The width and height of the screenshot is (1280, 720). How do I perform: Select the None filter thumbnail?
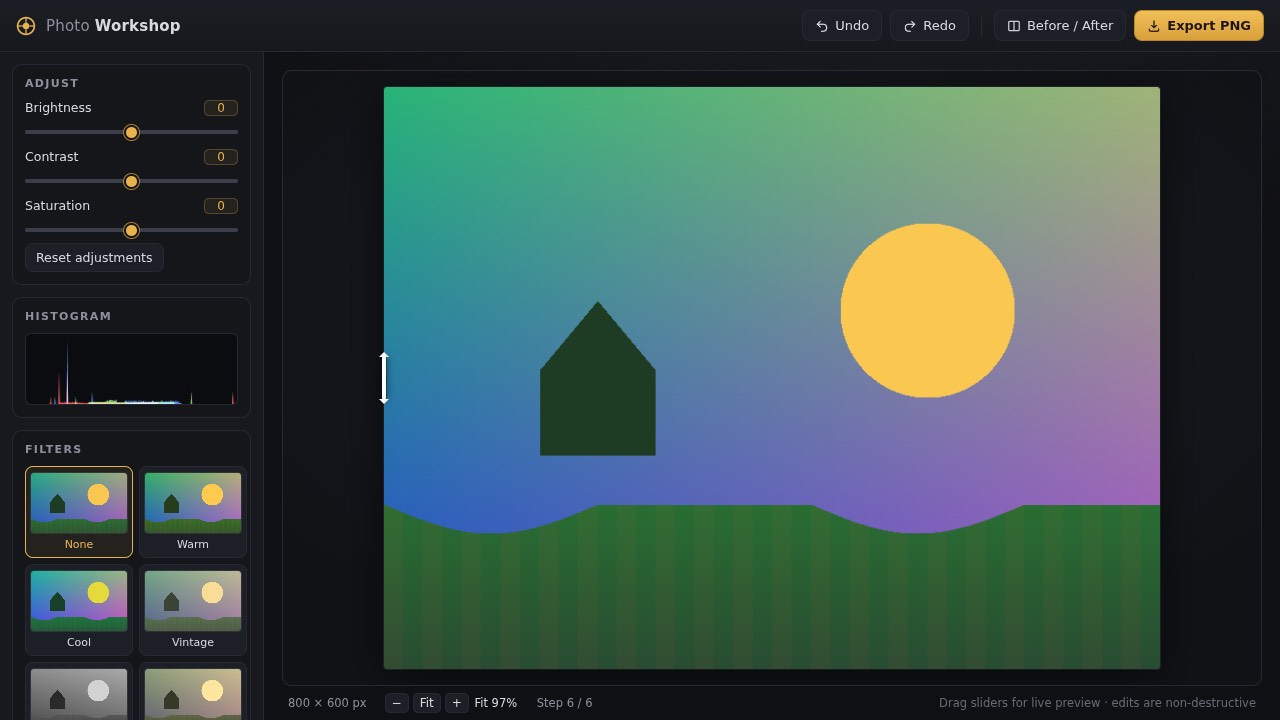tap(79, 512)
